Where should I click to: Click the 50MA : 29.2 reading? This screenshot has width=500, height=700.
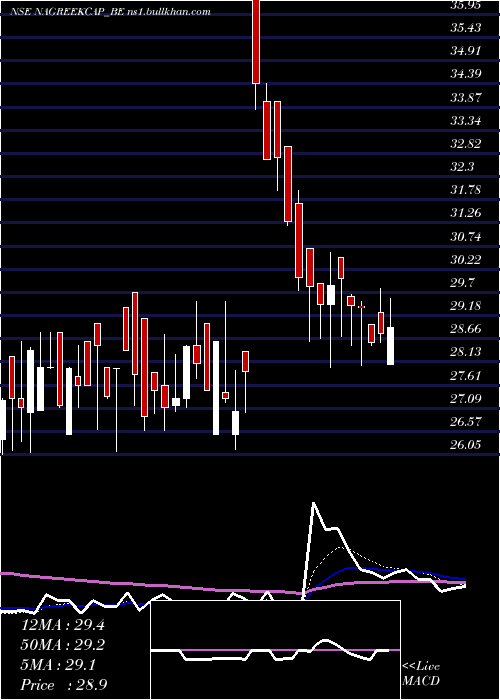pos(63,645)
